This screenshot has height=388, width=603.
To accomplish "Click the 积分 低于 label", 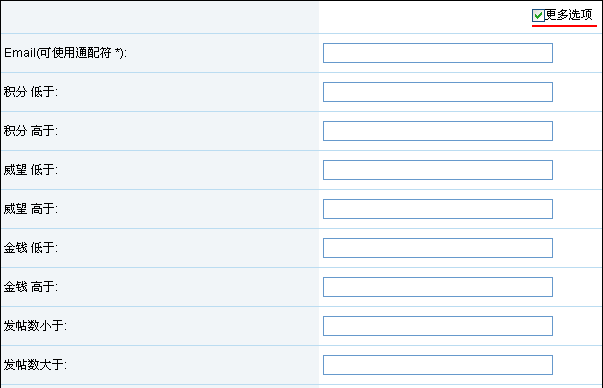I will [x=31, y=92].
